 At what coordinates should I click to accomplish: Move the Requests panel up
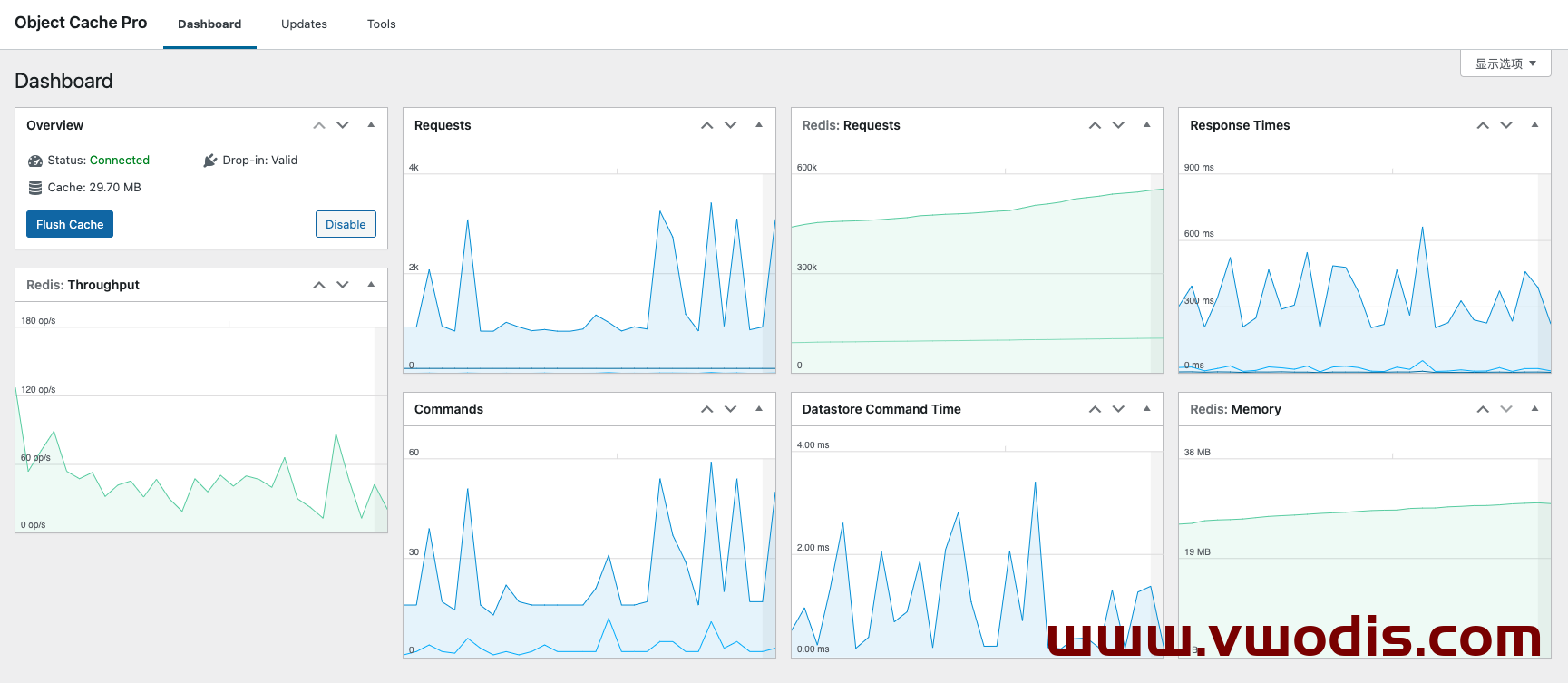[x=707, y=125]
